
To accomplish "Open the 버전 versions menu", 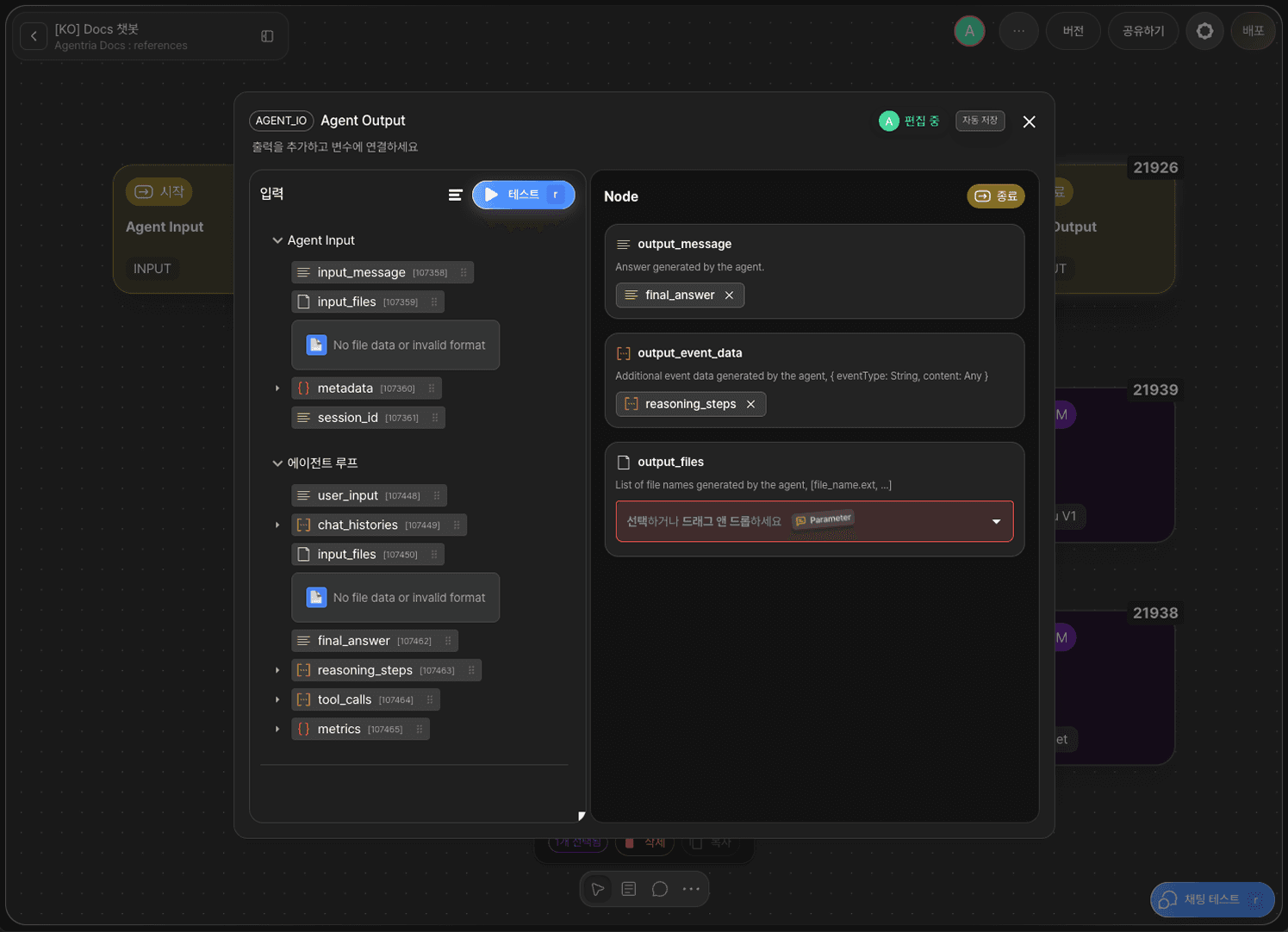I will tap(1073, 31).
